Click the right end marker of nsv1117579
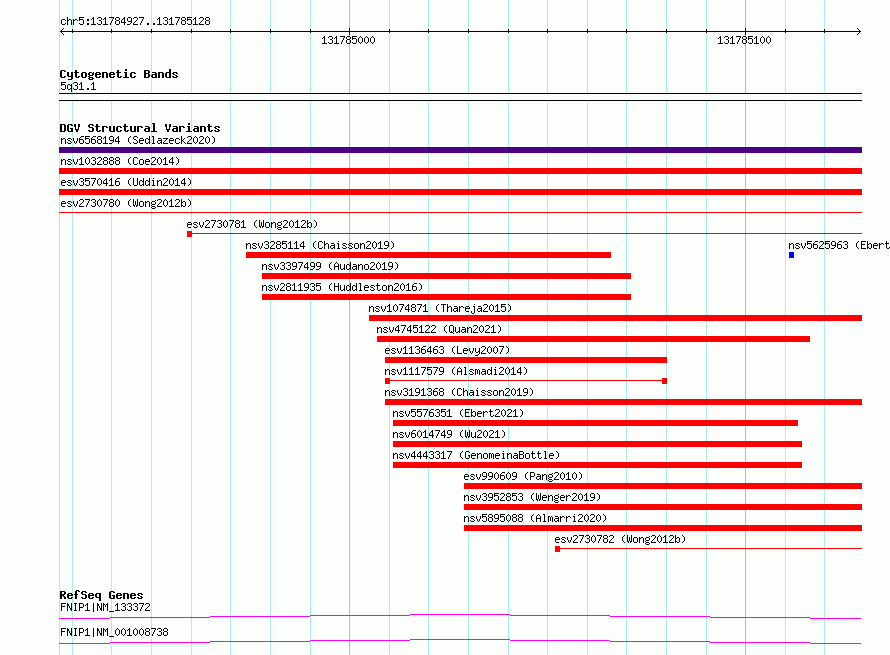The height and width of the screenshot is (655, 890). 664,381
